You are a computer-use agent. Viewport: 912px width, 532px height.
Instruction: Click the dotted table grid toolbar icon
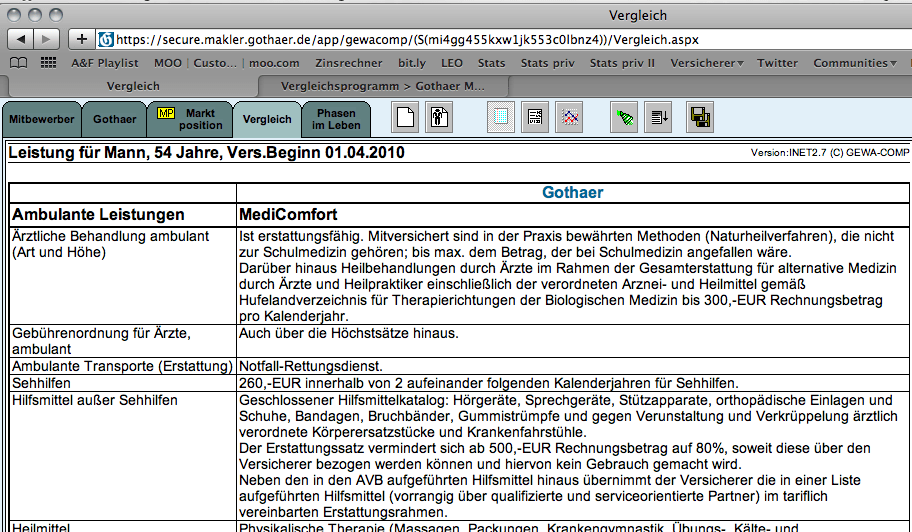[x=501, y=117]
